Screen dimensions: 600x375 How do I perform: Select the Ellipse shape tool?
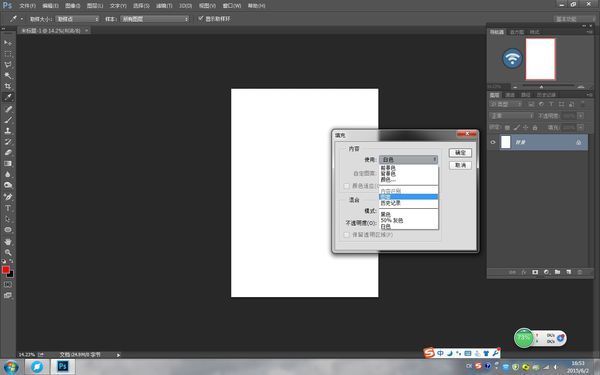[x=8, y=230]
